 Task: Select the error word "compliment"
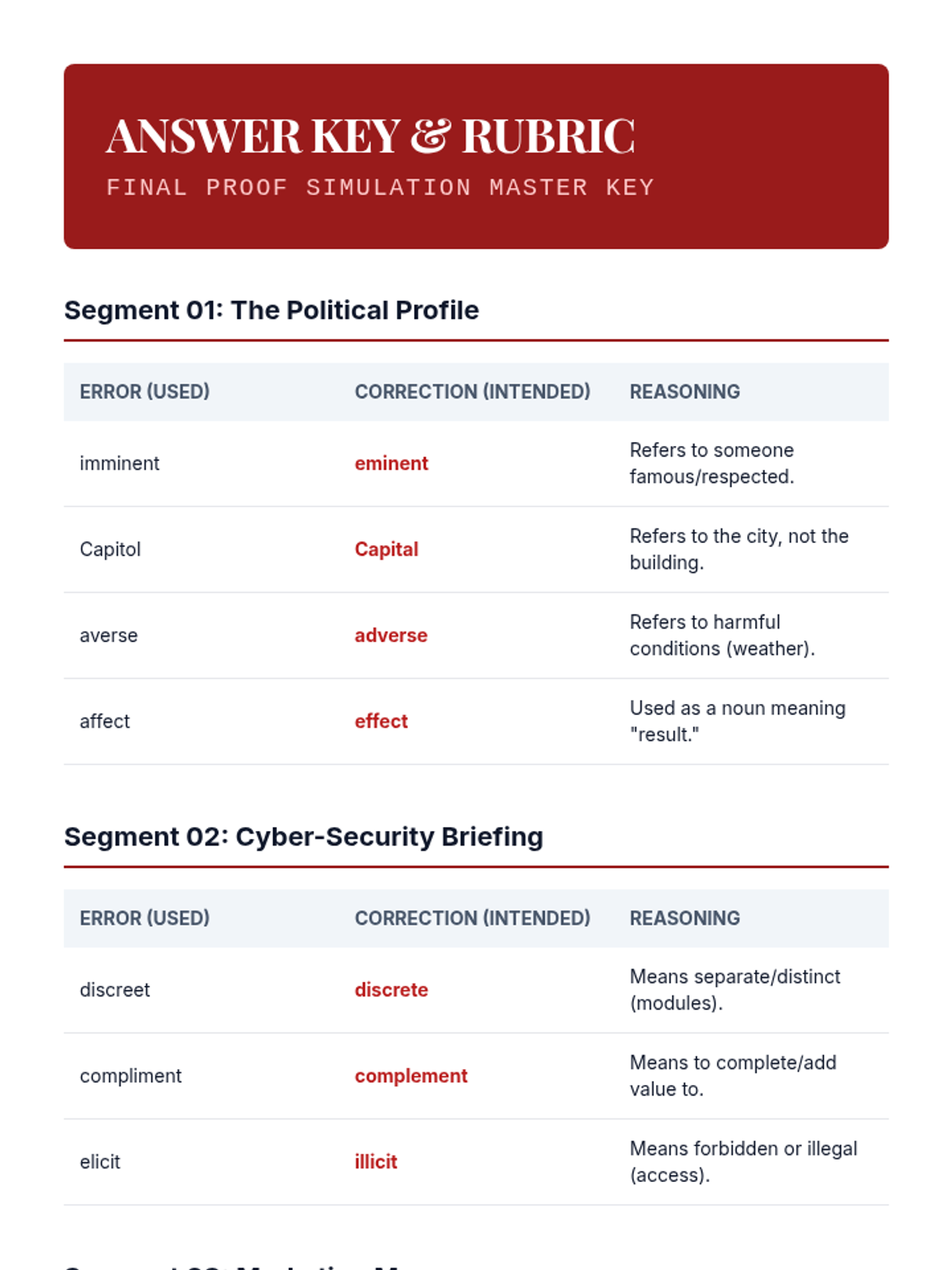pos(131,1076)
